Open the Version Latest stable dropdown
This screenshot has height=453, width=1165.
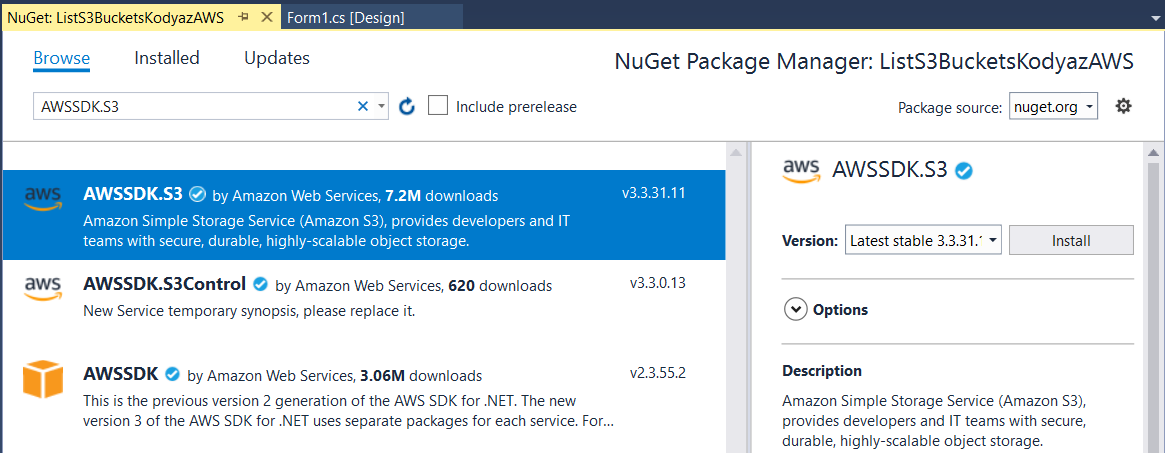[924, 241]
